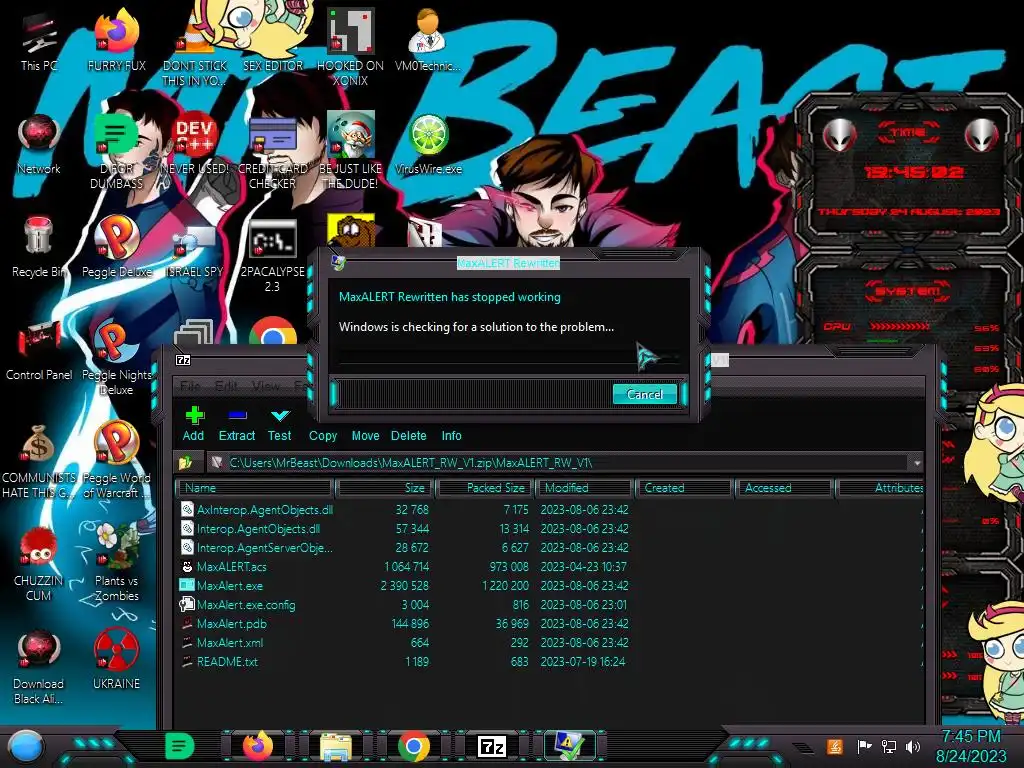Cancel the MaxALERT Rewritten error dialog
Viewport: 1024px width, 768px height.
(x=645, y=394)
